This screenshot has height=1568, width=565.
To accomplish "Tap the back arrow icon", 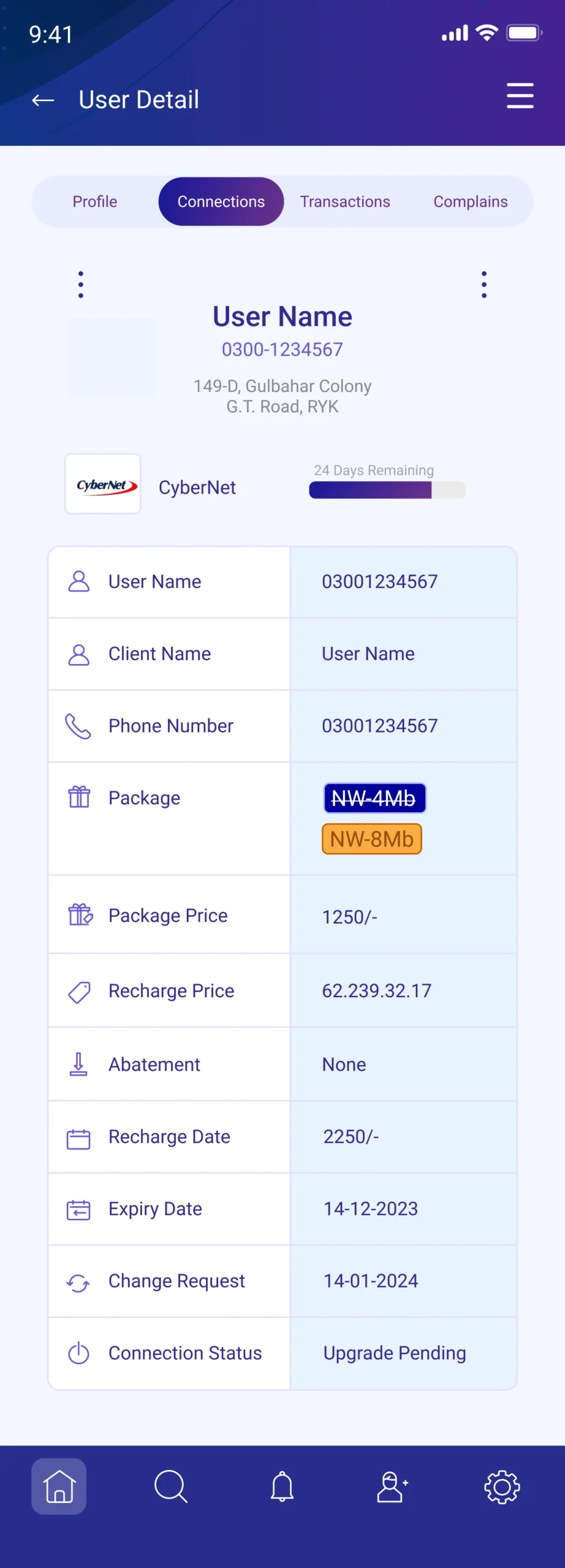I will click(x=43, y=100).
